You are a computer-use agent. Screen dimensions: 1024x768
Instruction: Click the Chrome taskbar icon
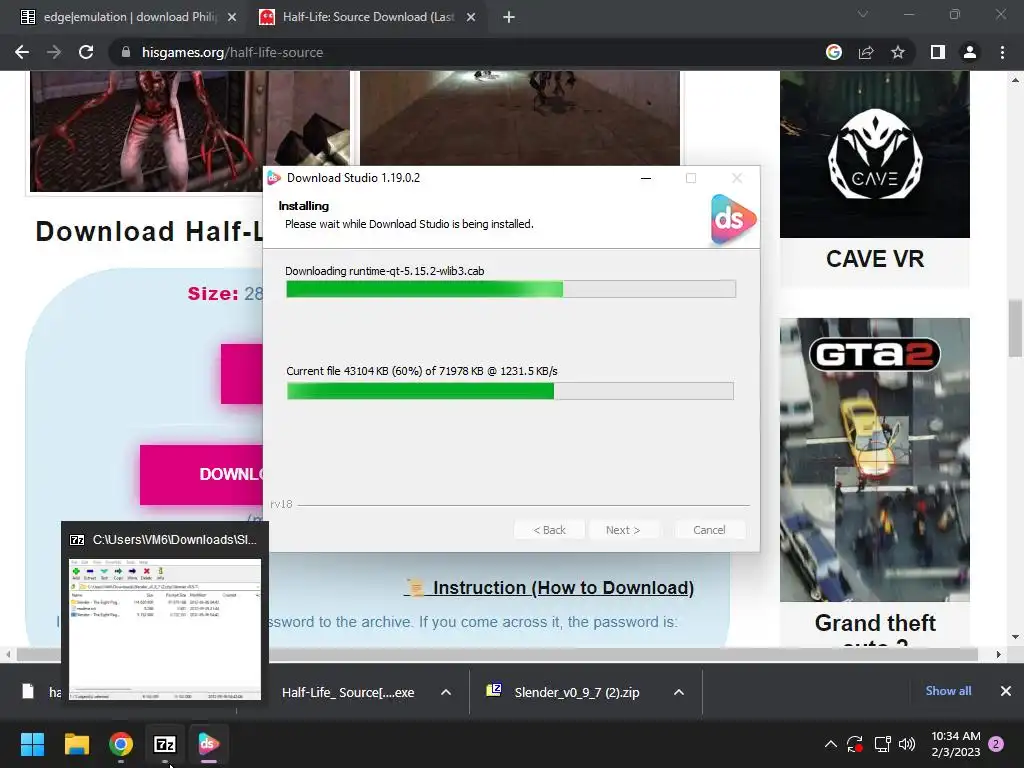121,744
